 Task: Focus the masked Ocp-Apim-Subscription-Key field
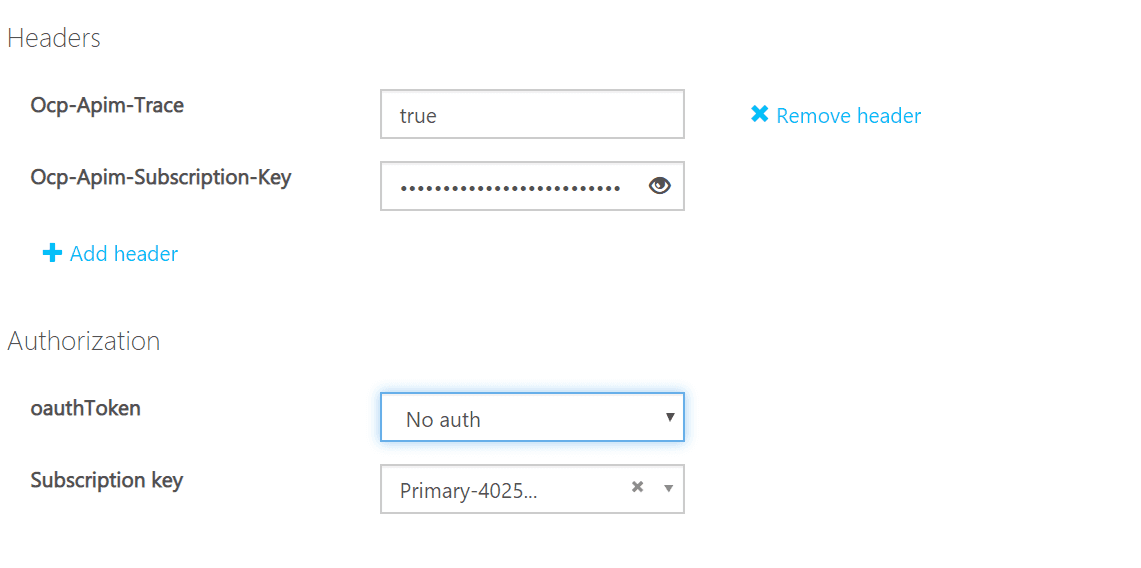tap(532, 186)
